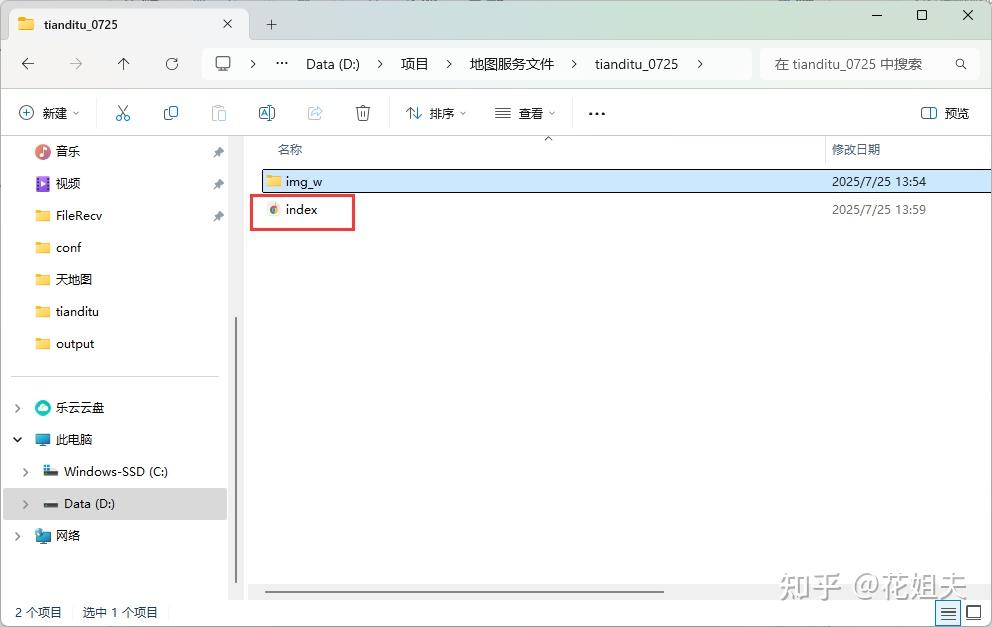The width and height of the screenshot is (992, 627).
Task: Click the 2025/7/25 13:59 date cell
Action: 879,210
